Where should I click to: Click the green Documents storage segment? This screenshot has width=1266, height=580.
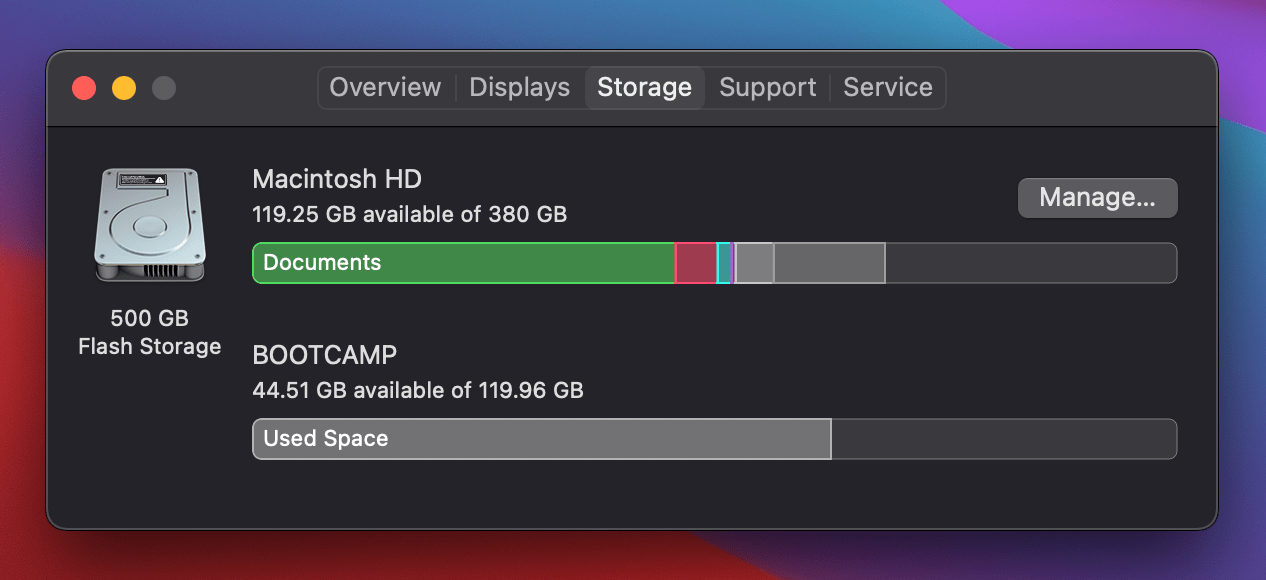coord(463,263)
